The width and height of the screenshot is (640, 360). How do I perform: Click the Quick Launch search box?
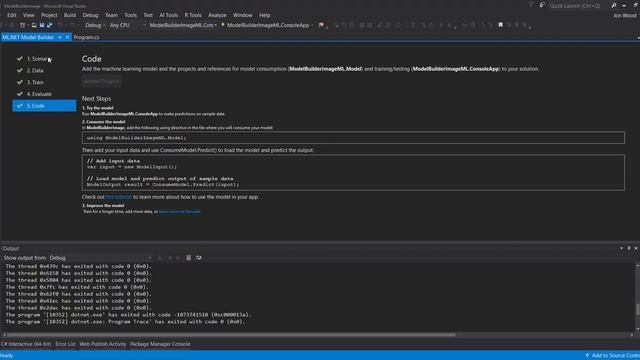click(x=578, y=6)
